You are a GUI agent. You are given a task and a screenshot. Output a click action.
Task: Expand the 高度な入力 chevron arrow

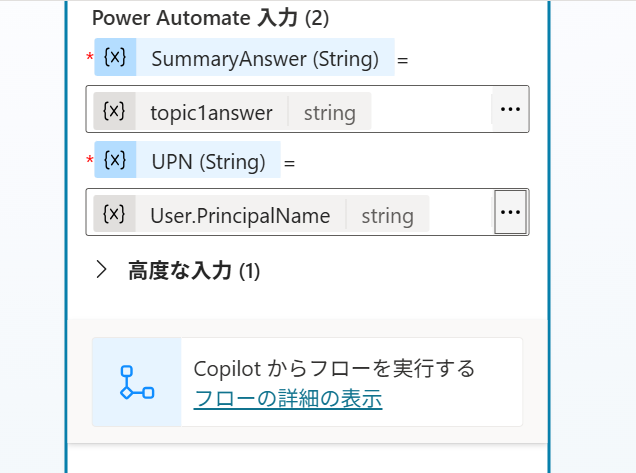pos(100,270)
